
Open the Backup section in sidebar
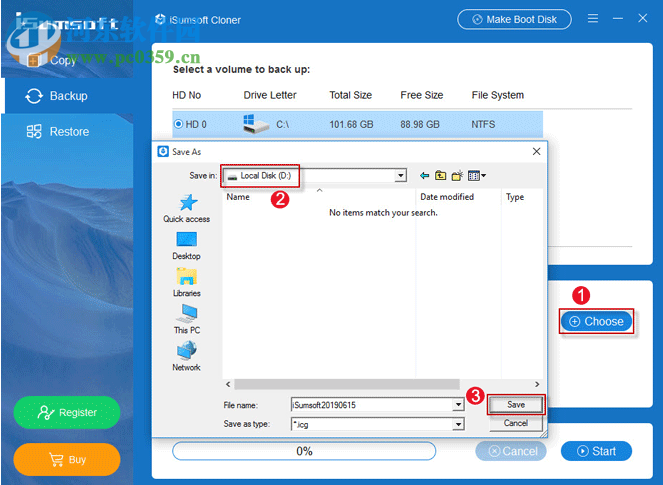[x=68, y=96]
